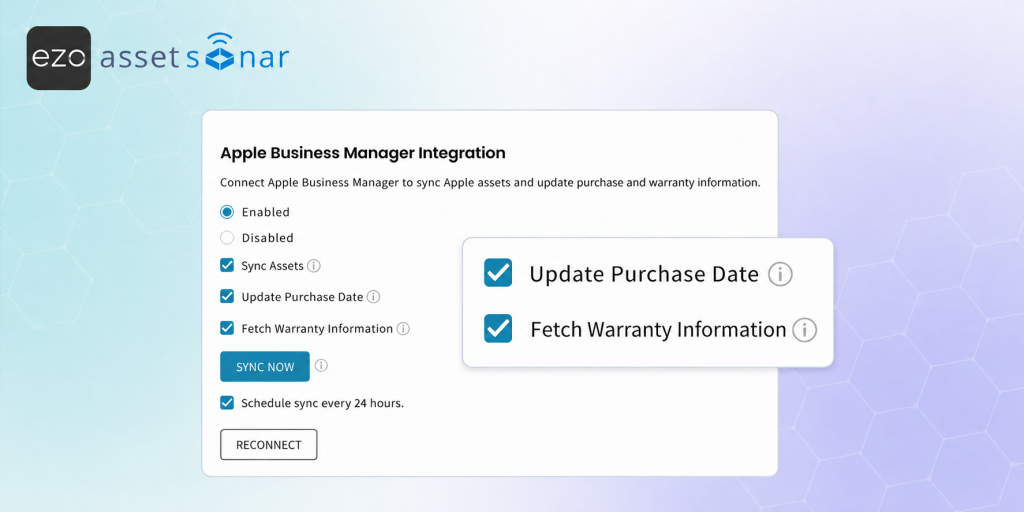This screenshot has height=512, width=1024.
Task: Click the EZO logo square
Action: click(59, 58)
